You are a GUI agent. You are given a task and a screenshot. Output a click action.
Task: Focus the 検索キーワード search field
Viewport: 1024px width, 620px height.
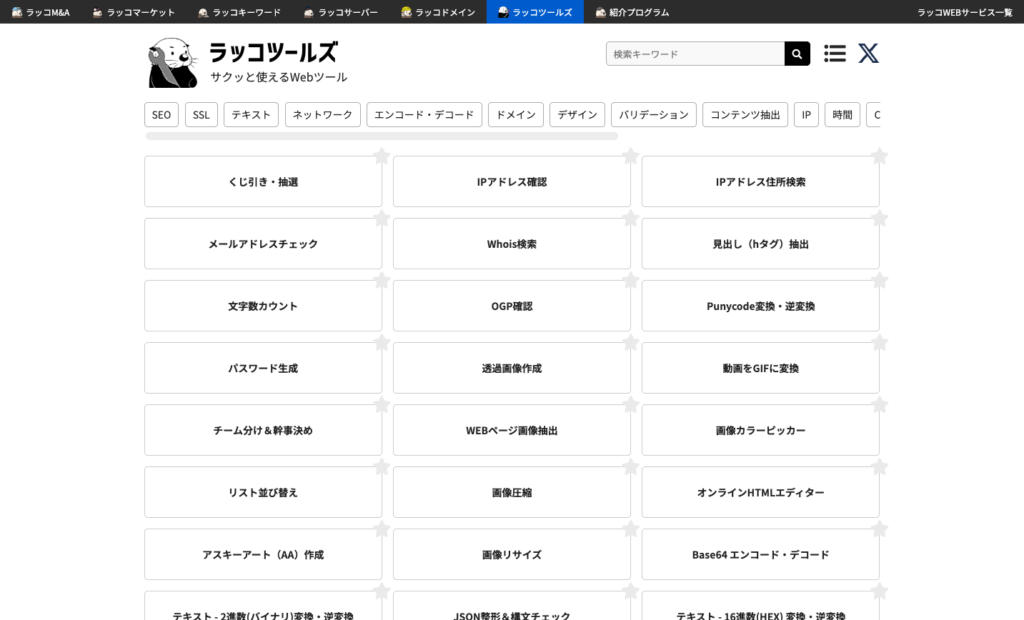[x=695, y=54]
